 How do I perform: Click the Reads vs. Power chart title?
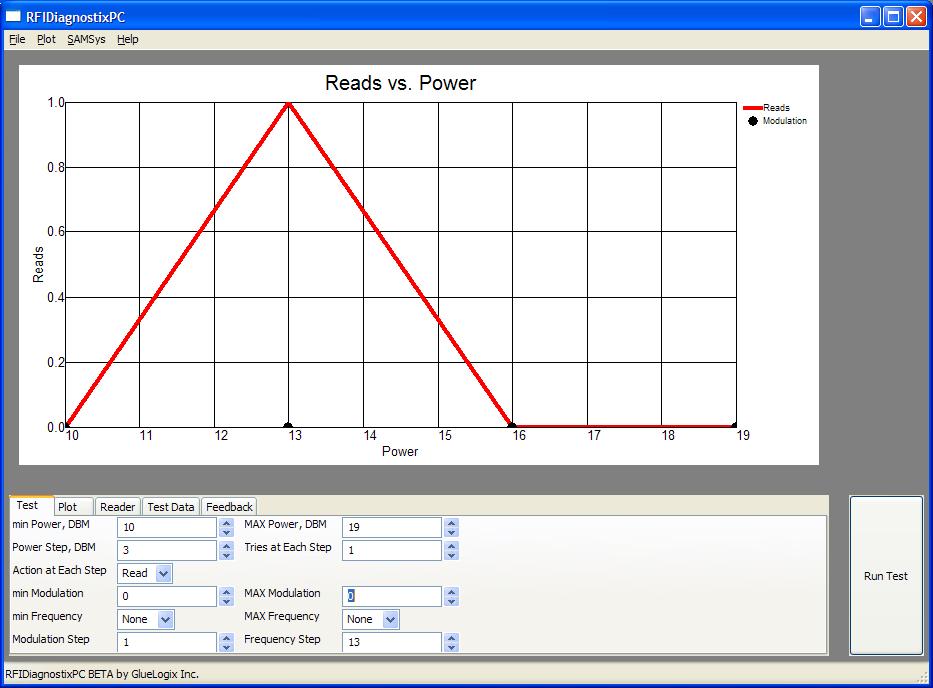(x=400, y=83)
